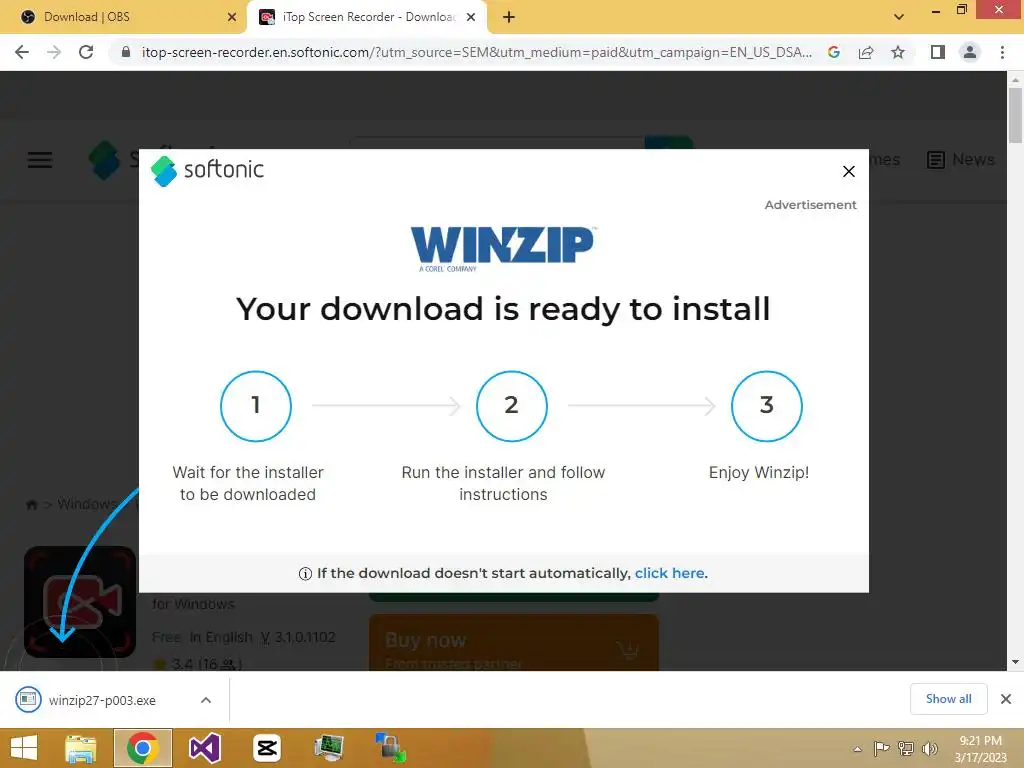The image size is (1024, 768).
Task: Open the News section on Softonic
Action: pos(961,159)
